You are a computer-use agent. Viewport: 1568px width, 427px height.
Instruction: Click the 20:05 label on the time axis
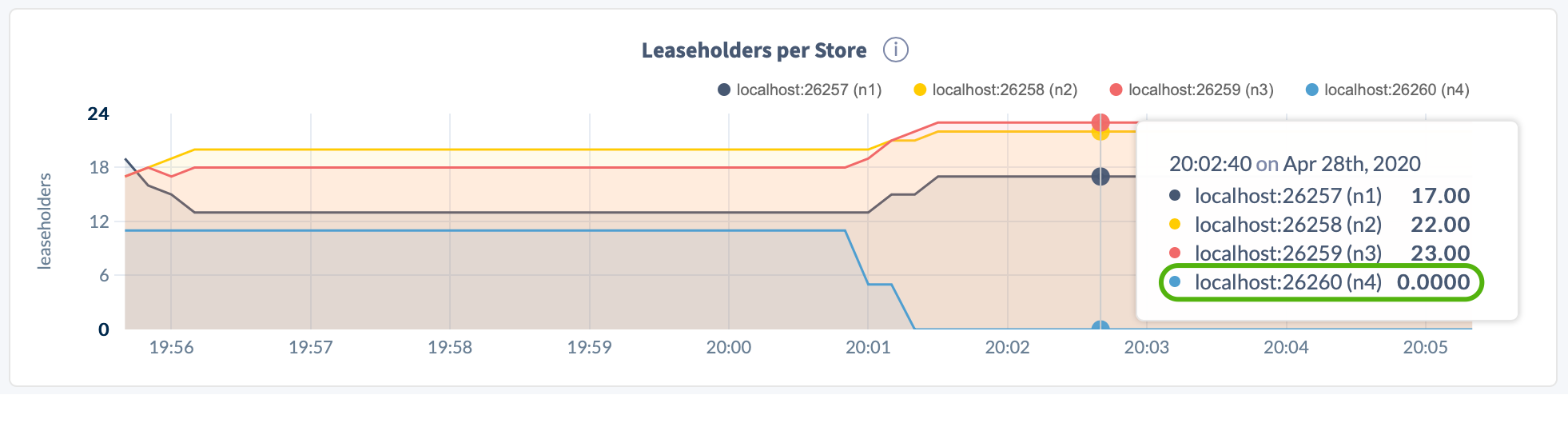point(1426,347)
